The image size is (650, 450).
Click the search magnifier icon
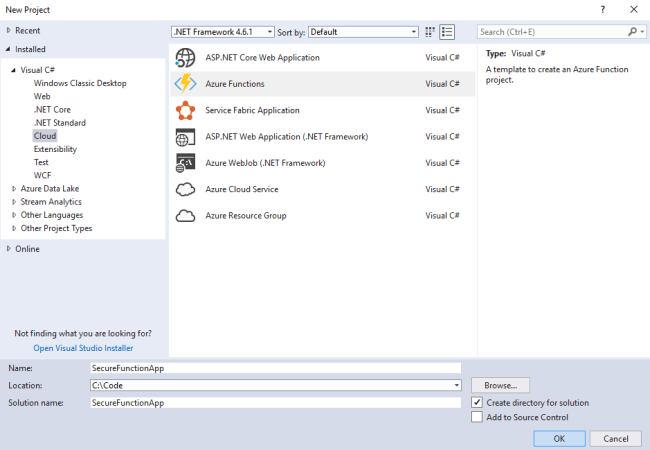[632, 31]
